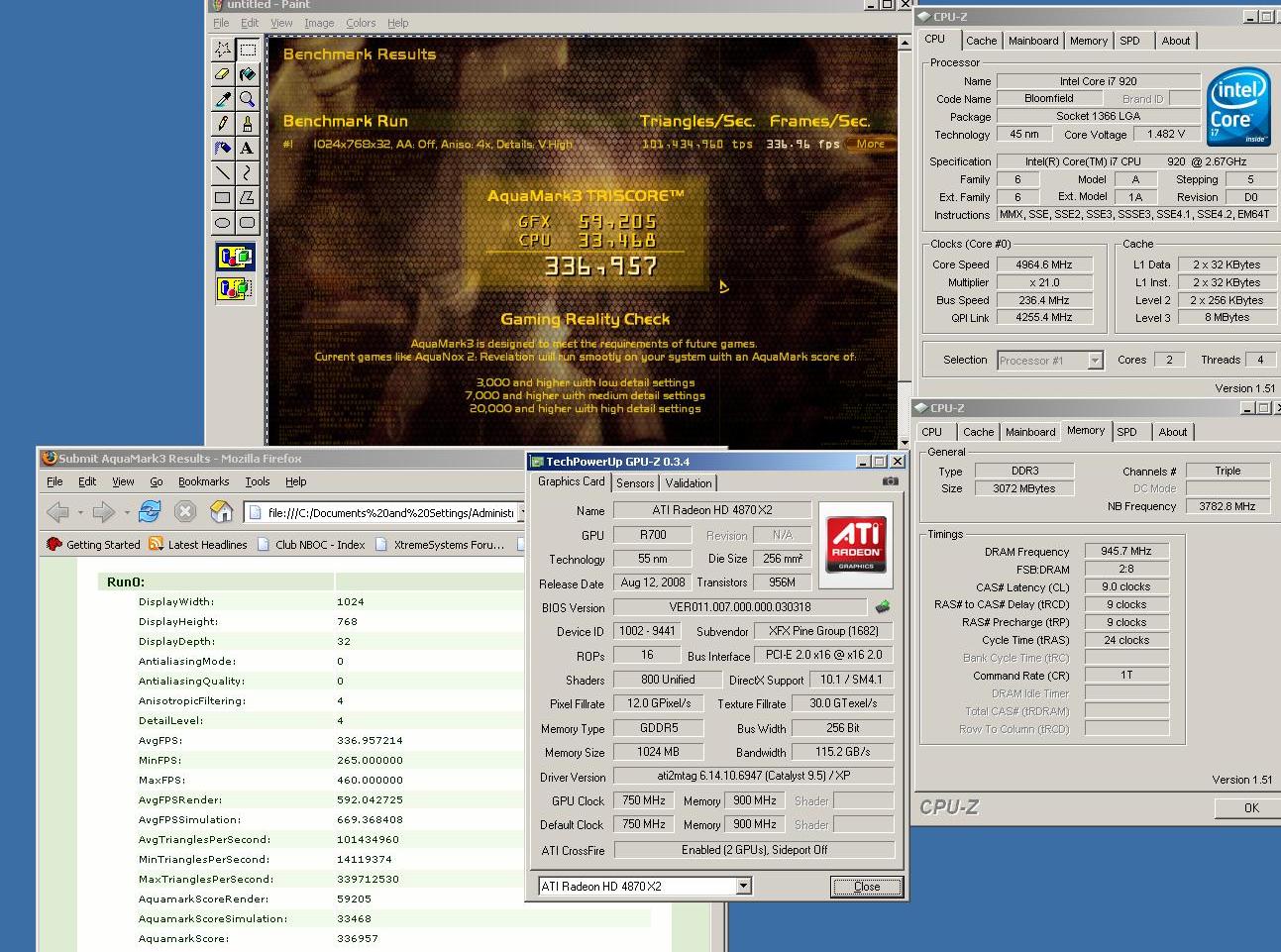Click the Driver Version field in GPU-Z

click(754, 777)
